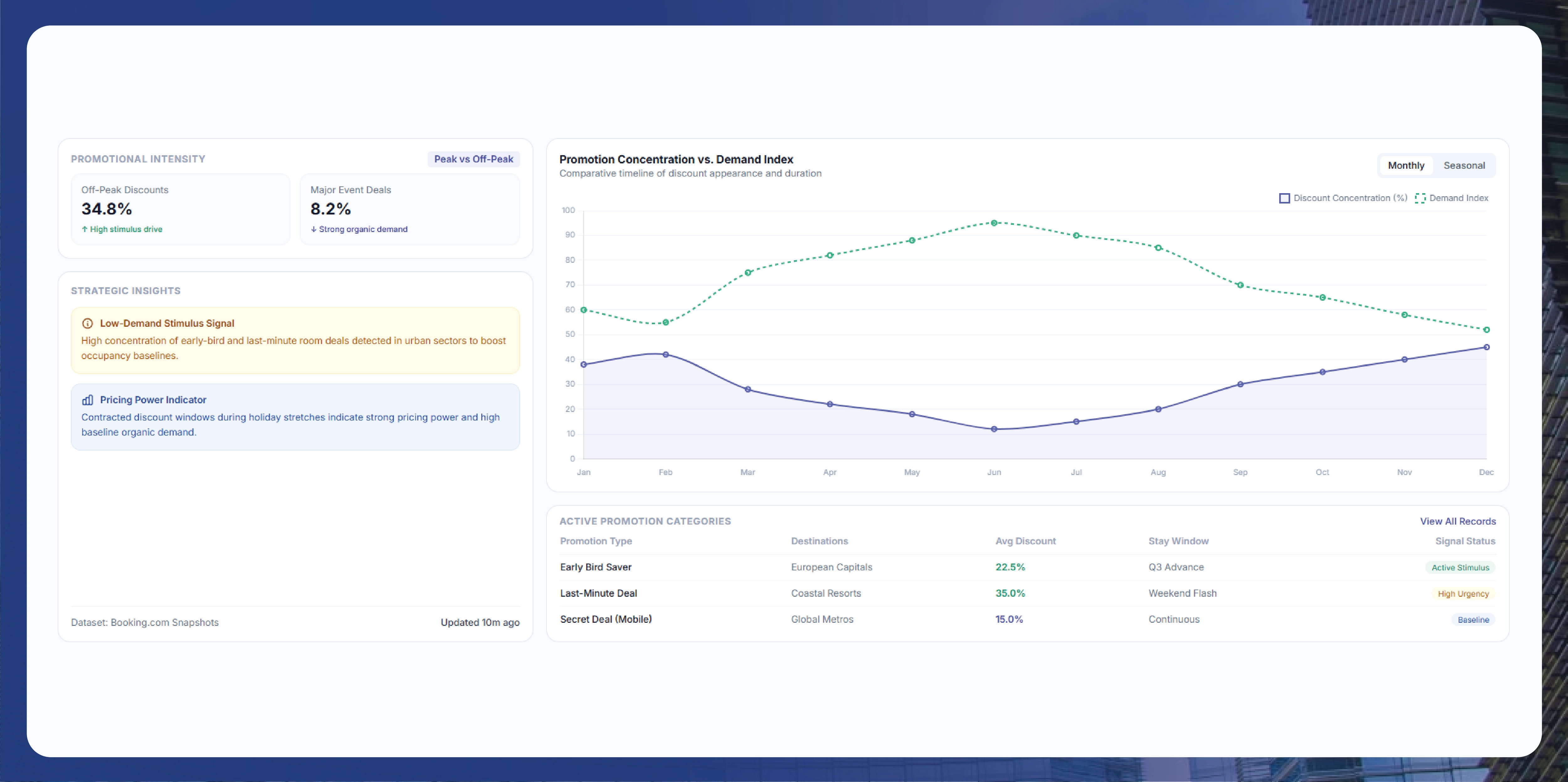Click the Discount Concentration data point for Dec

tap(1486, 347)
